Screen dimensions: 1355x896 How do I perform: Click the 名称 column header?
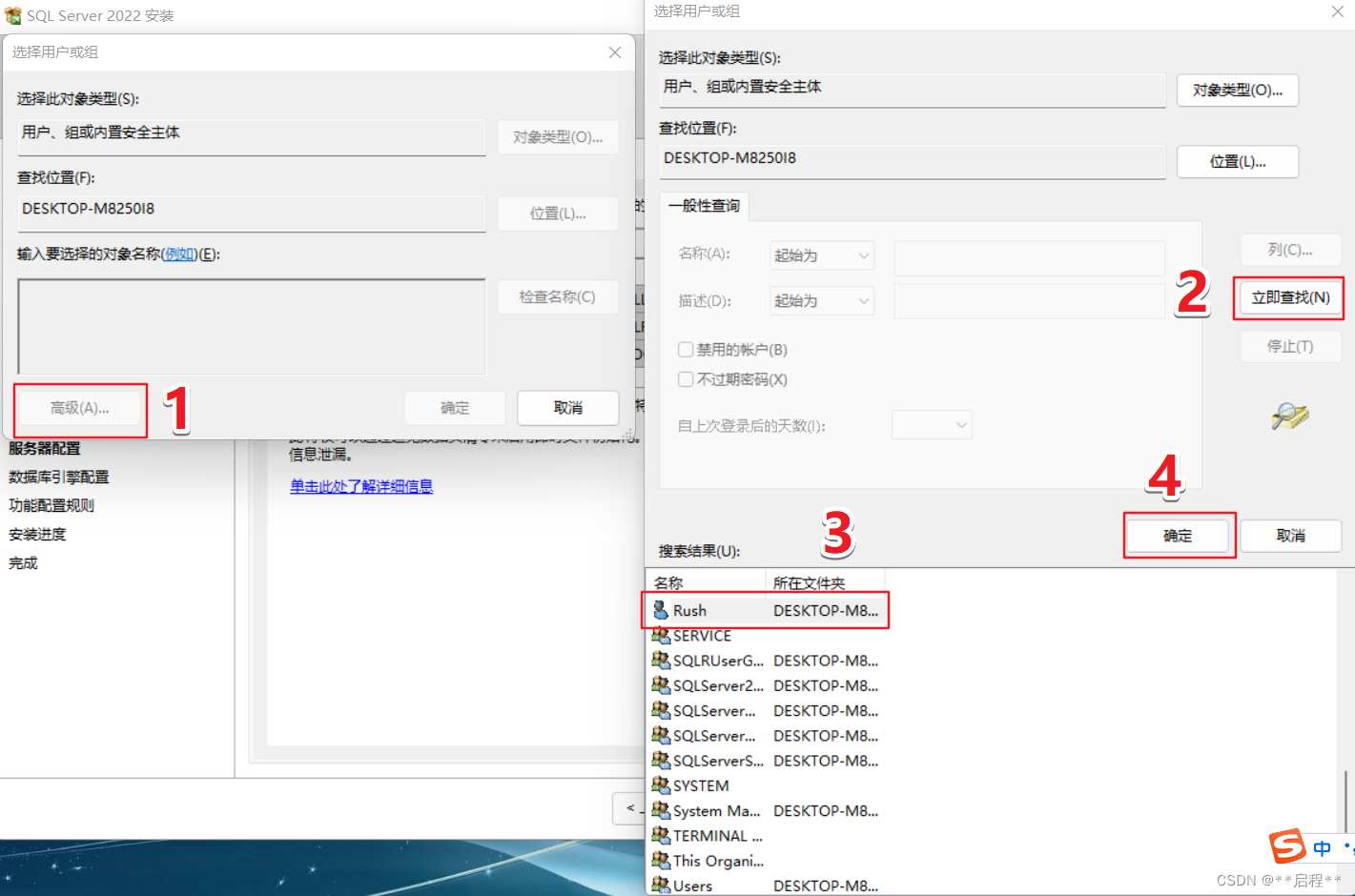[x=706, y=582]
